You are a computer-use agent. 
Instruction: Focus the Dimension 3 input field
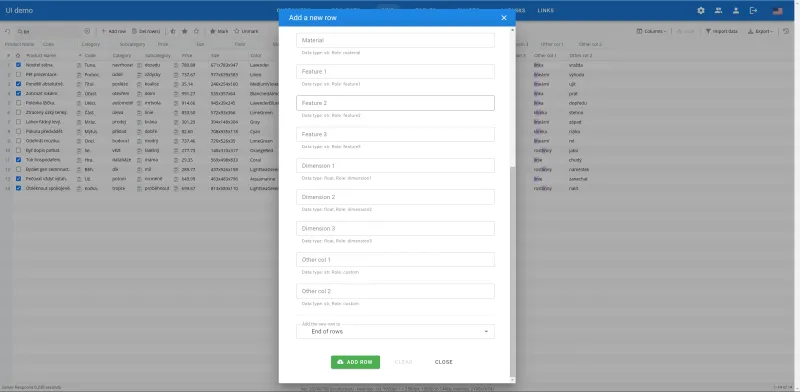tap(395, 229)
